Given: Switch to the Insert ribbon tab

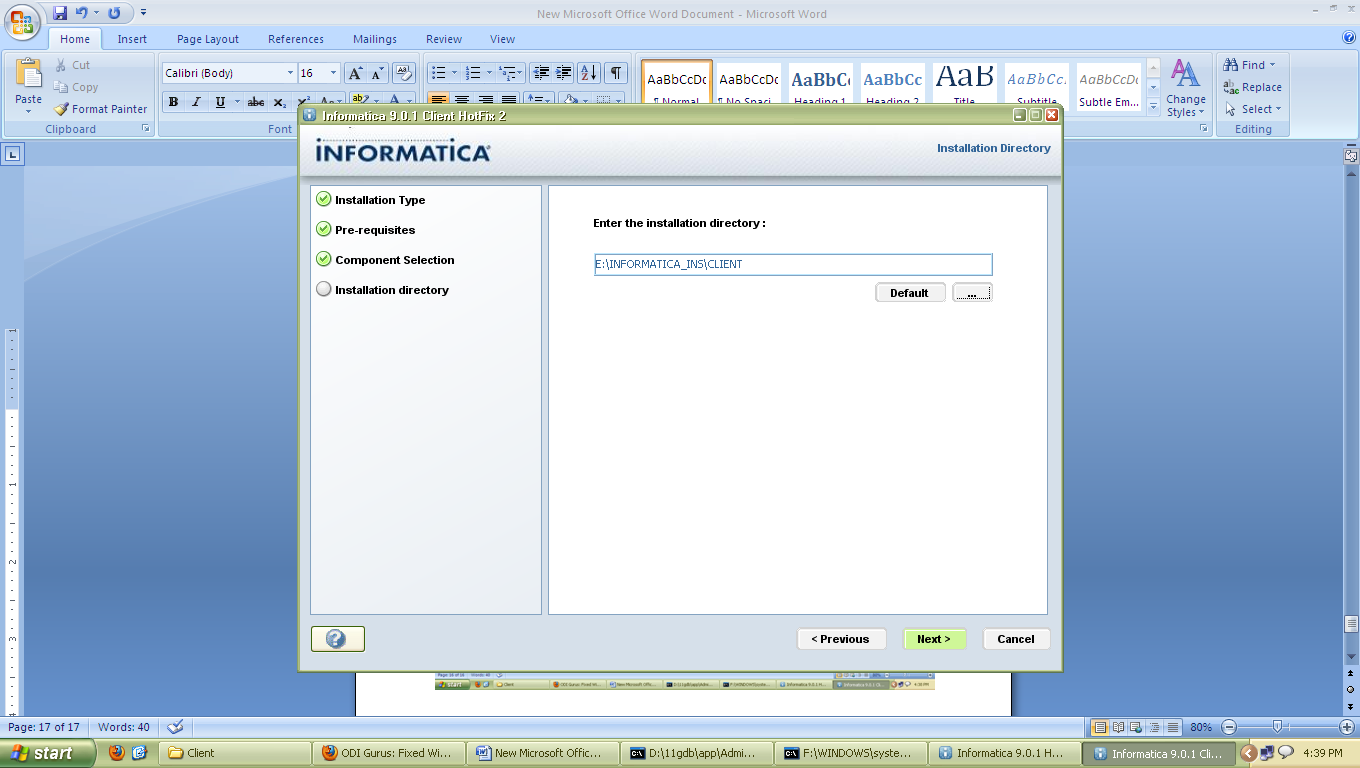Looking at the screenshot, I should [132, 39].
